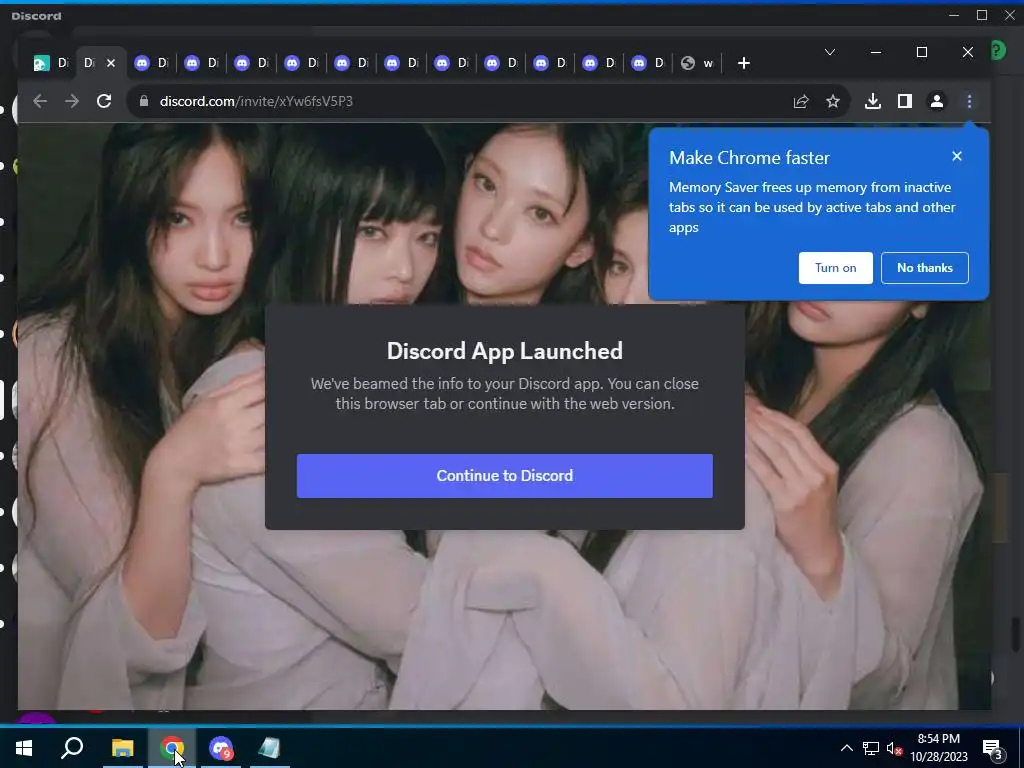
Task: Click Continue to Discord
Action: (x=505, y=476)
